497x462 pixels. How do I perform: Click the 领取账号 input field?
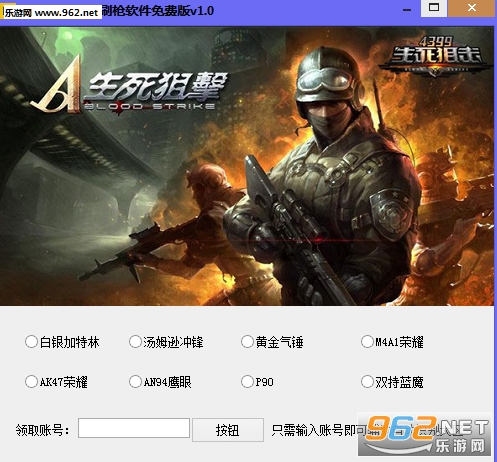coord(134,428)
